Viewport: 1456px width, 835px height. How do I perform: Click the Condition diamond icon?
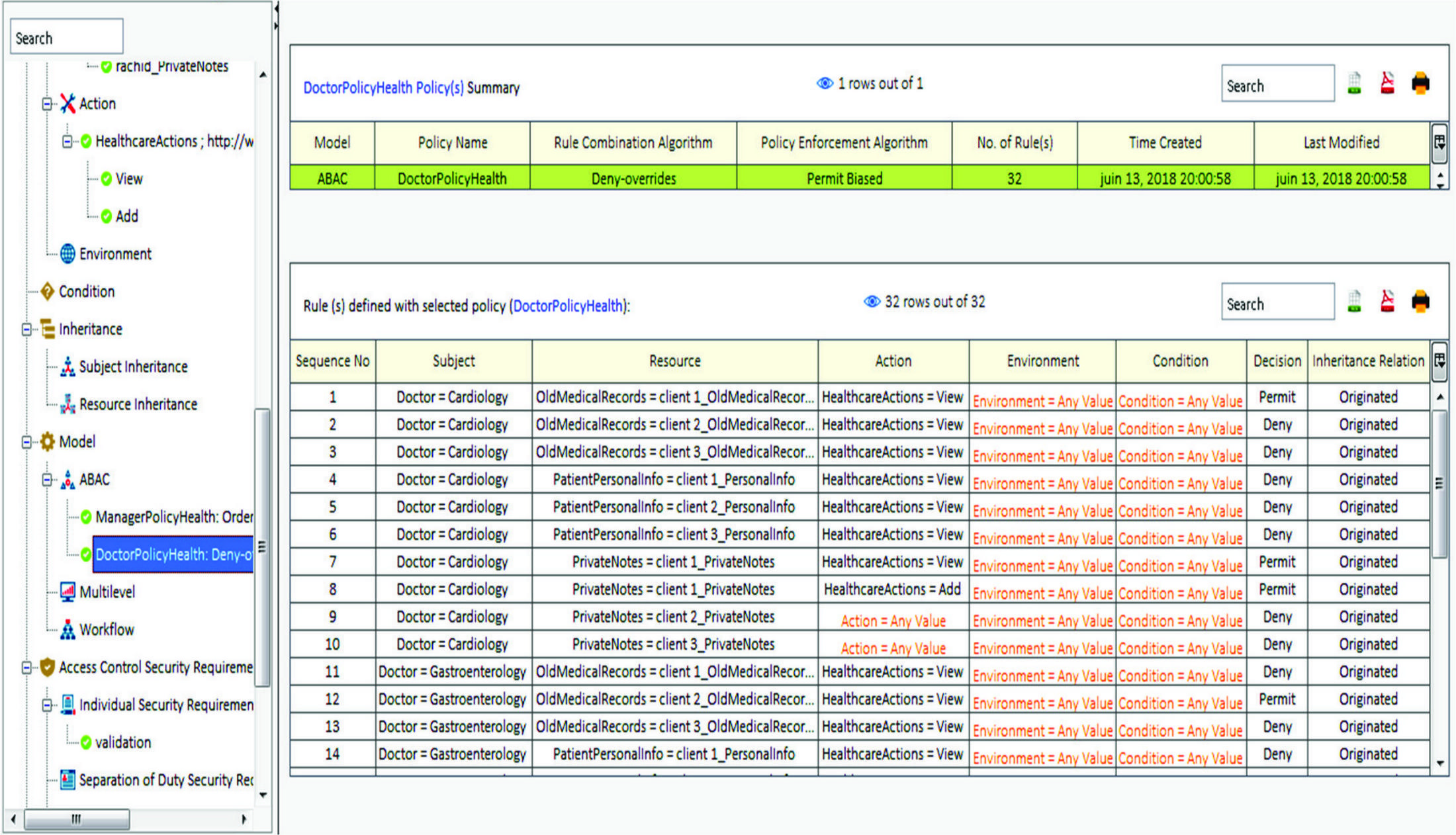[47, 291]
